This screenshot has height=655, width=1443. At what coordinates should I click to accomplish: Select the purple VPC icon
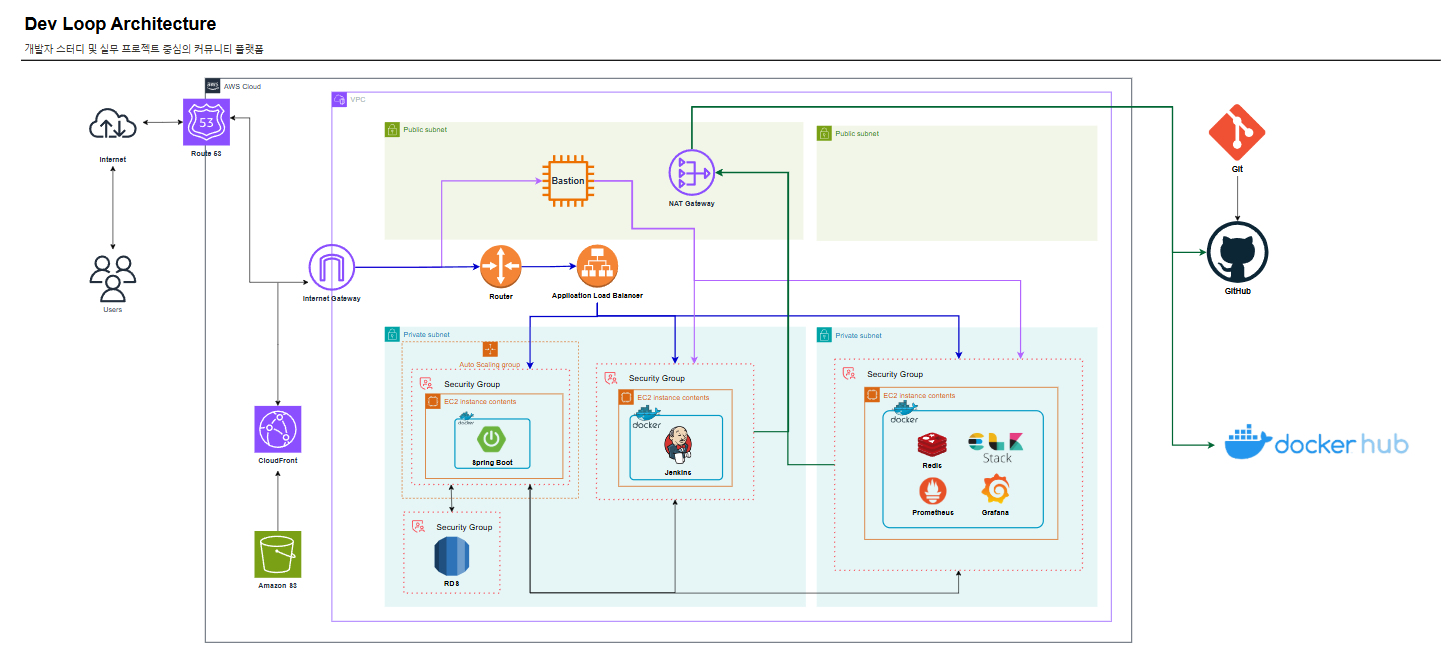(x=339, y=99)
